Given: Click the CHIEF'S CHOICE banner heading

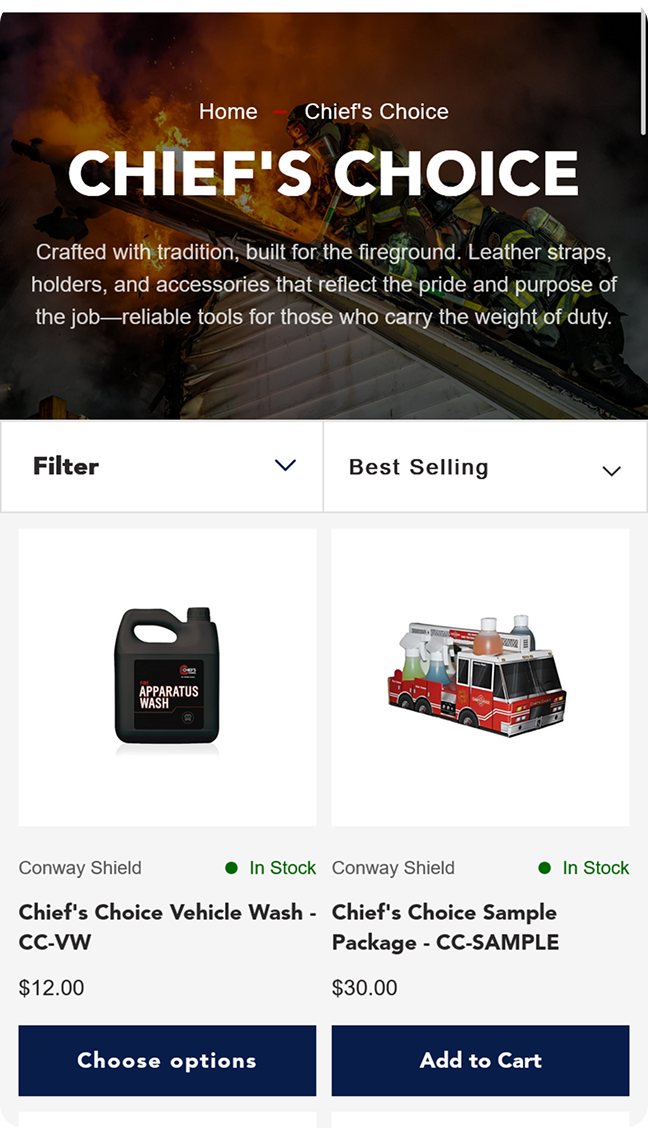Looking at the screenshot, I should 324,173.
